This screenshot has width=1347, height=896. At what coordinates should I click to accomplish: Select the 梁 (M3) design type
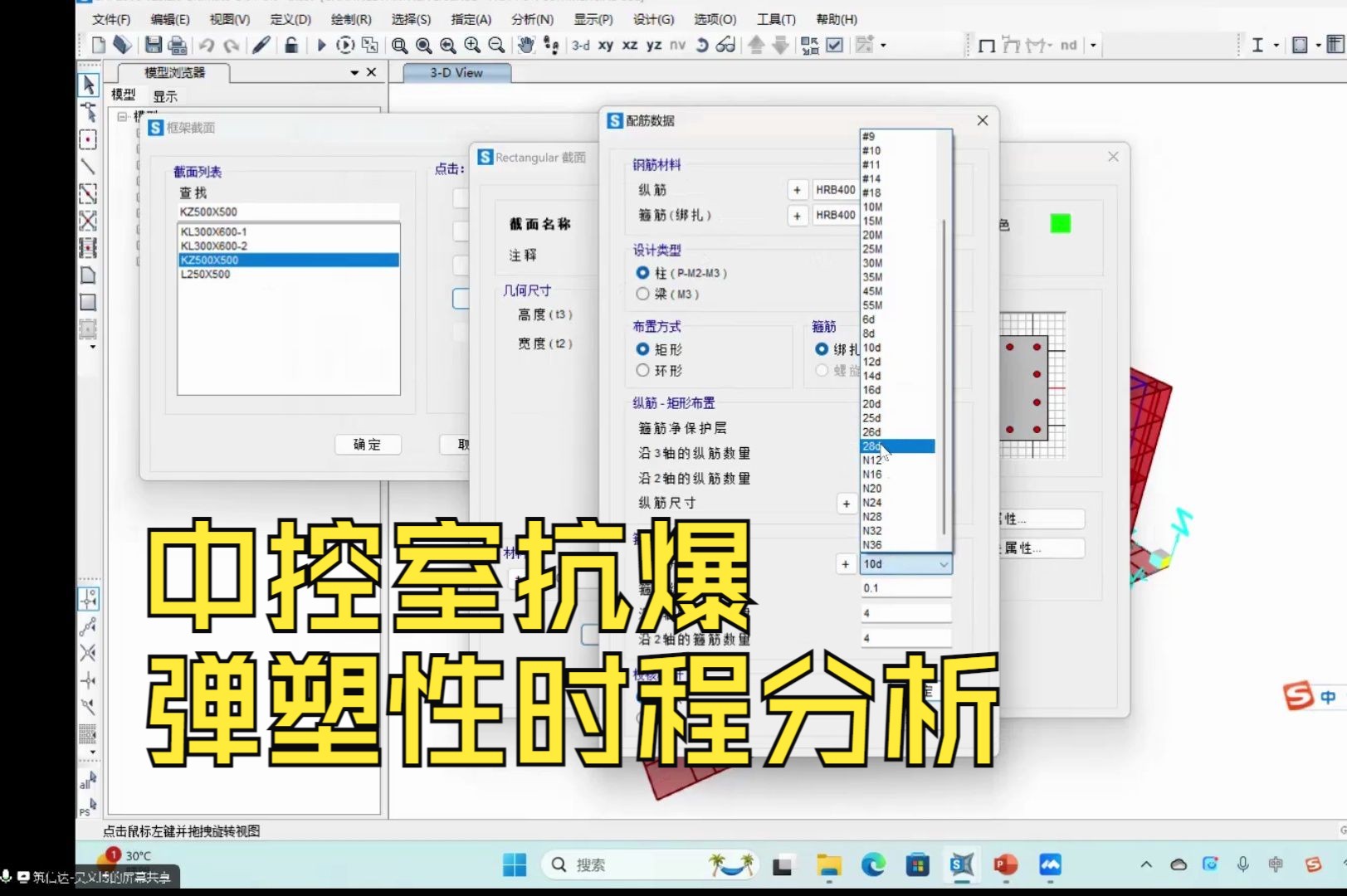pos(642,294)
